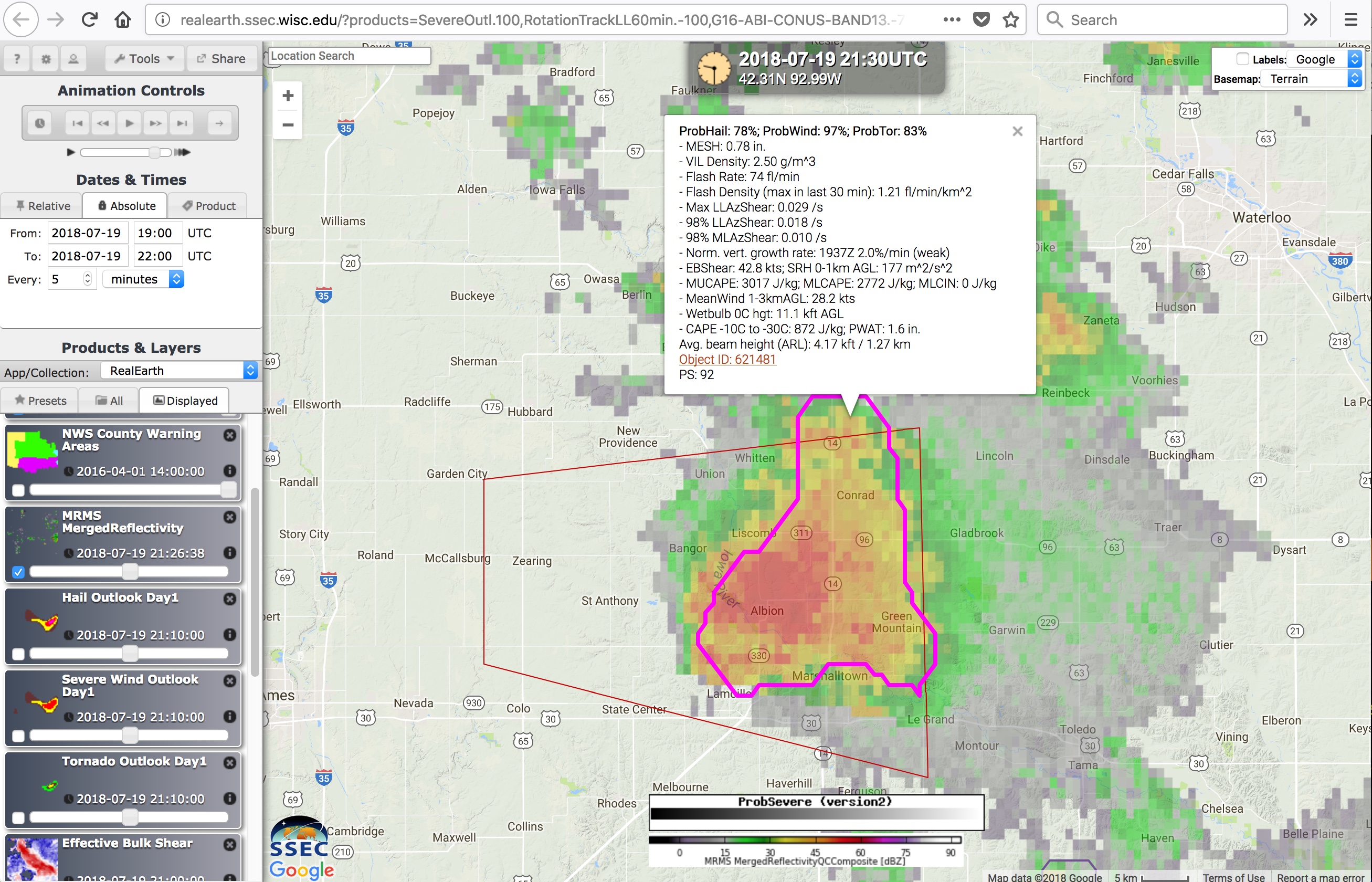The width and height of the screenshot is (1372, 882).
Task: Open the Labels Google dropdown
Action: tap(1325, 59)
